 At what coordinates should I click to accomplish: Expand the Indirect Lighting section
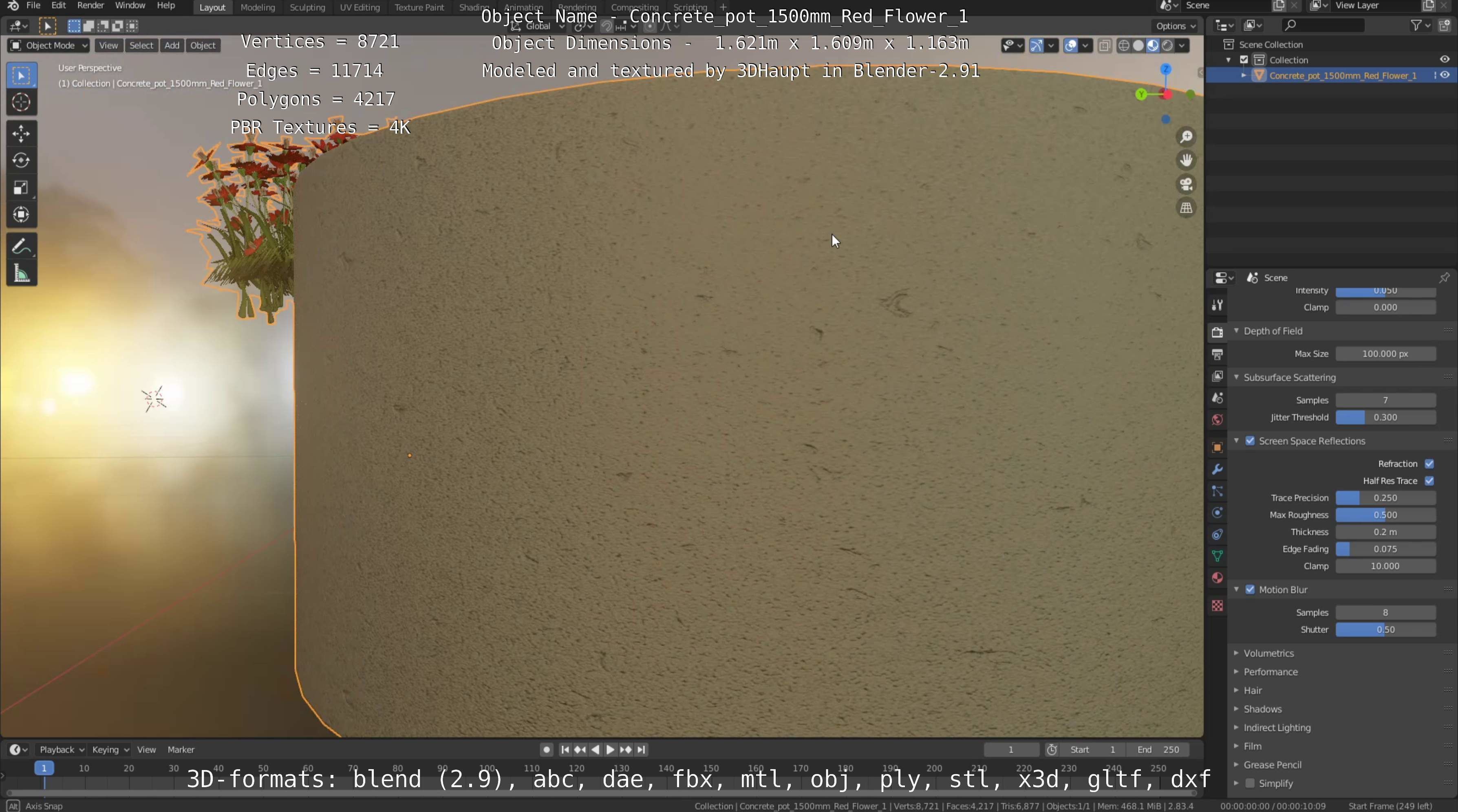click(x=1276, y=728)
